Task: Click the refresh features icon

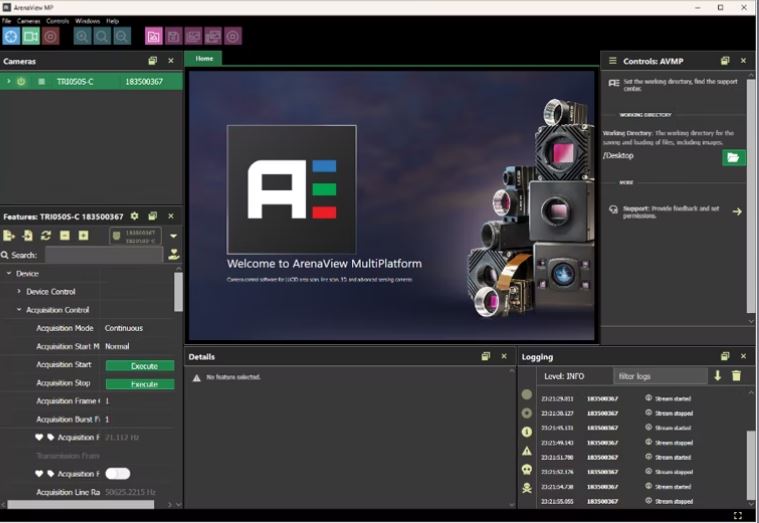Action: (46, 236)
